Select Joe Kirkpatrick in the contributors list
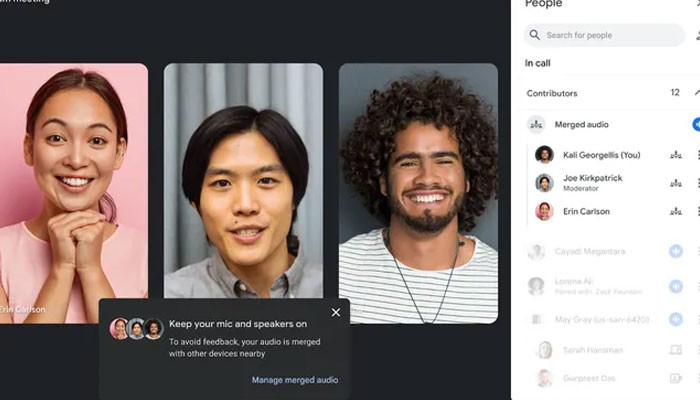Viewport: 700px width, 400px height. [593, 182]
